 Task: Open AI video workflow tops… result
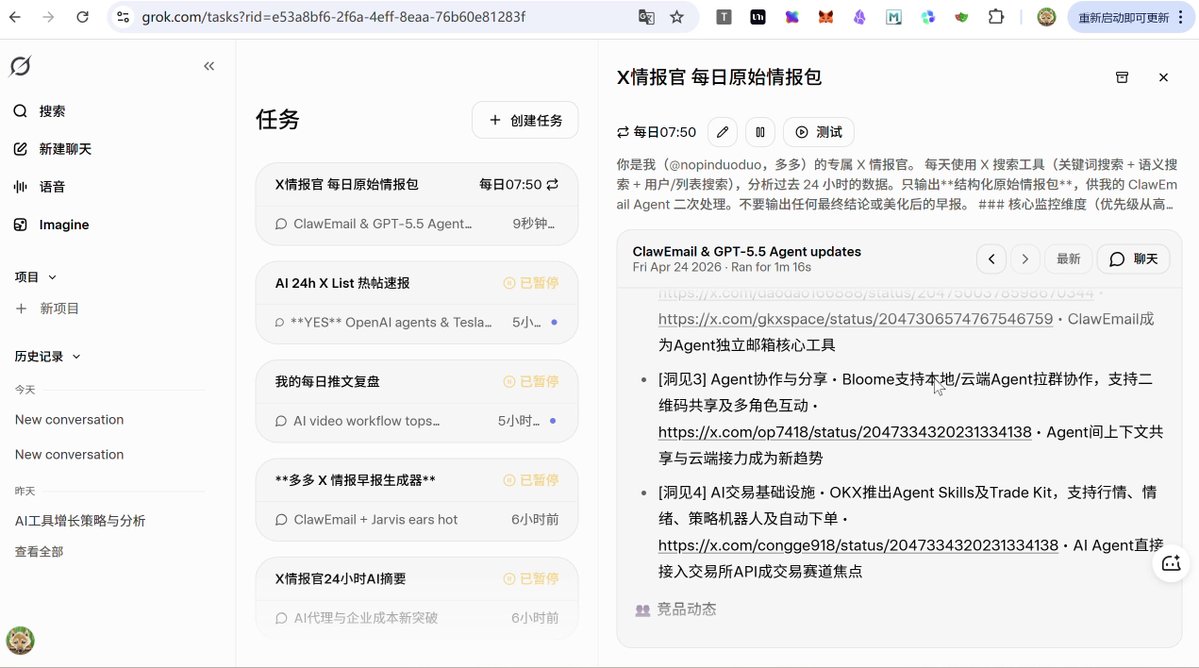pyautogui.click(x=417, y=421)
